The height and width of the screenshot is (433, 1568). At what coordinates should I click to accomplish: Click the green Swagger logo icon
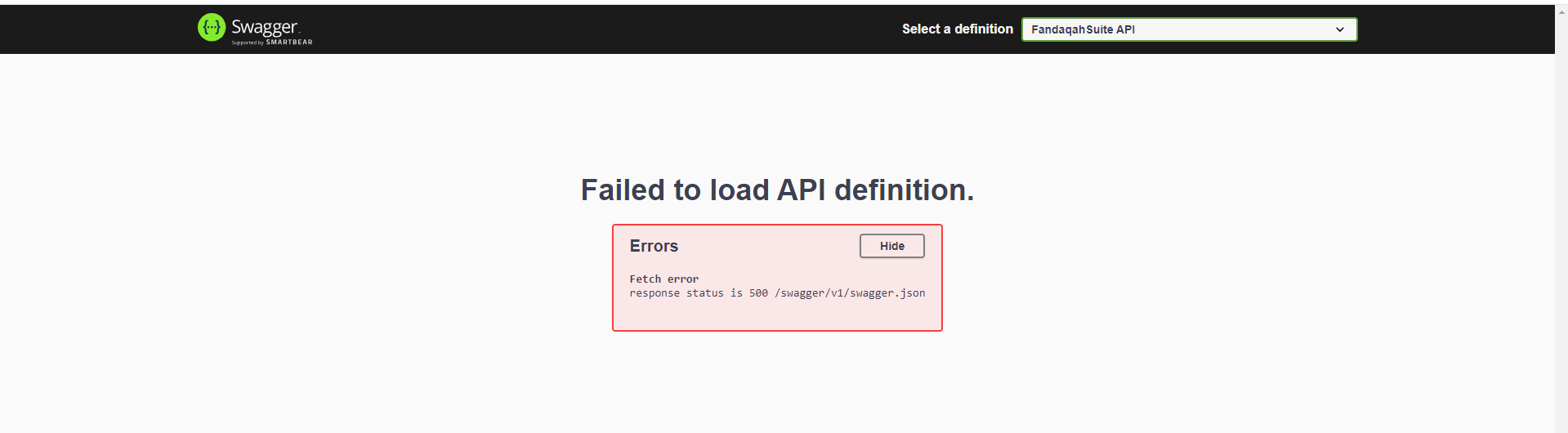212,28
